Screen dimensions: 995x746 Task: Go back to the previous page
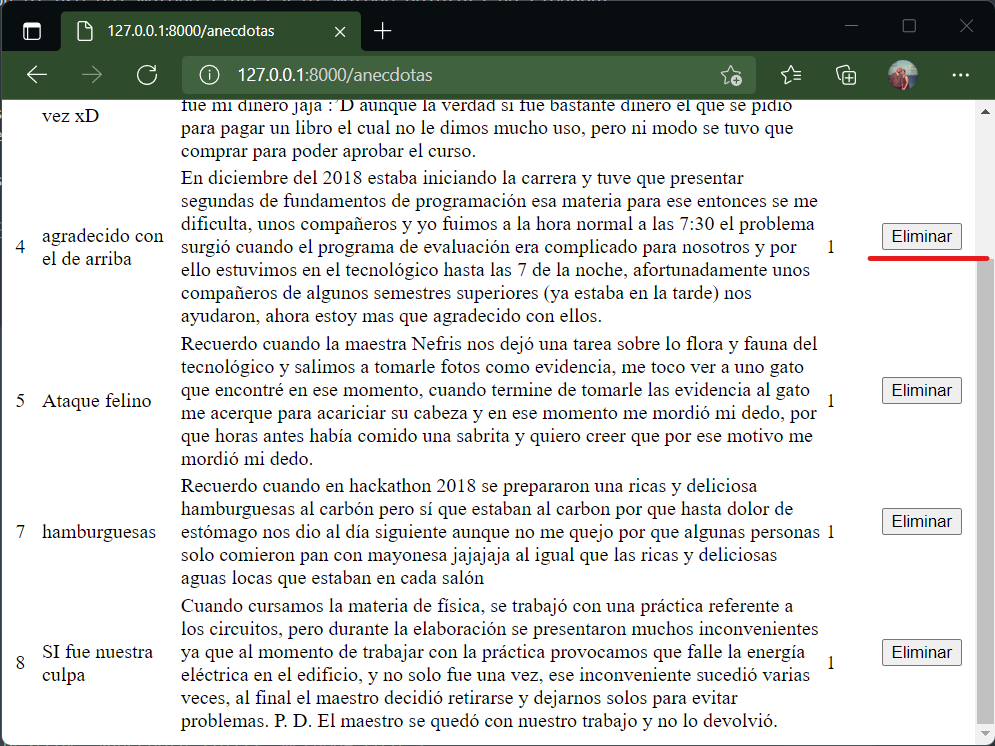point(37,75)
